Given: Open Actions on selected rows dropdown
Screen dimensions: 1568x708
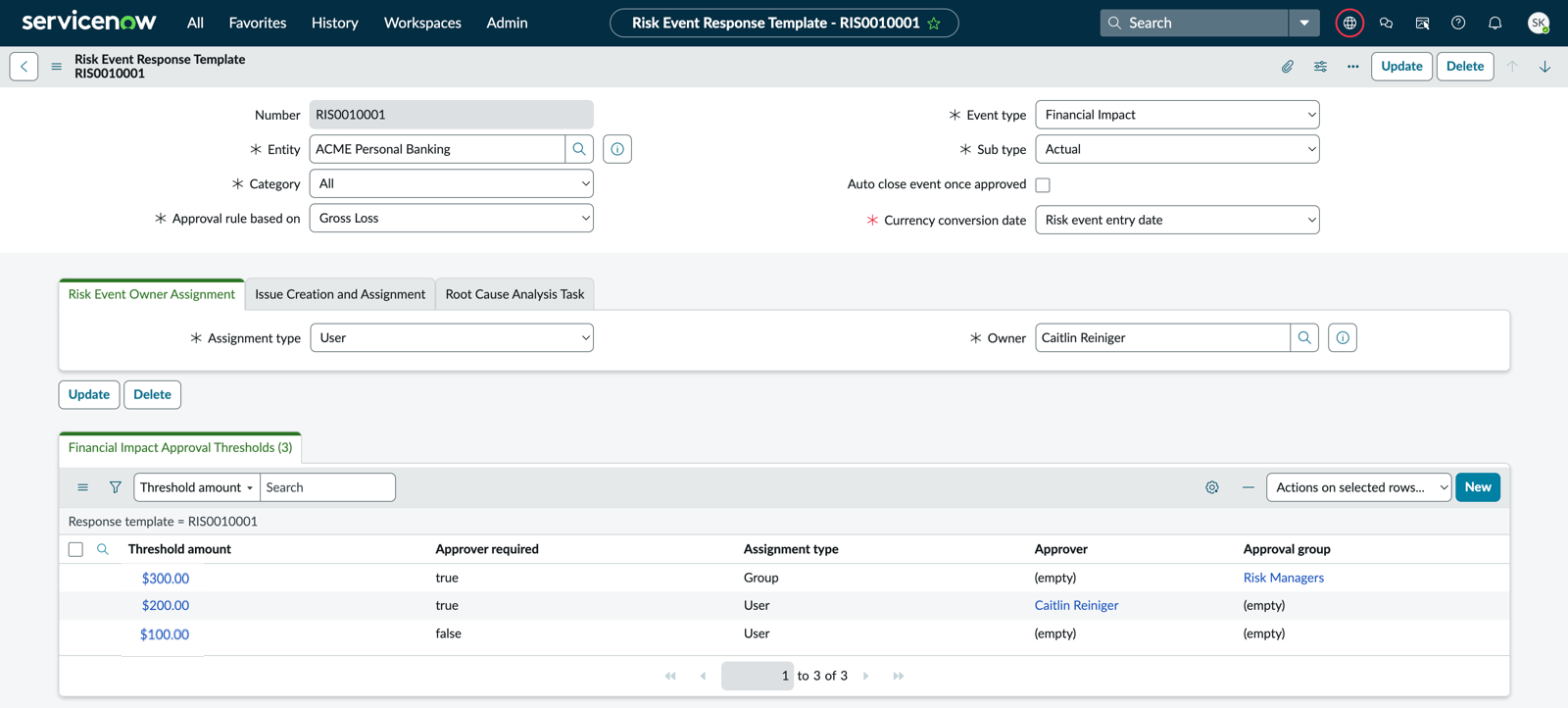Looking at the screenshot, I should tap(1358, 487).
